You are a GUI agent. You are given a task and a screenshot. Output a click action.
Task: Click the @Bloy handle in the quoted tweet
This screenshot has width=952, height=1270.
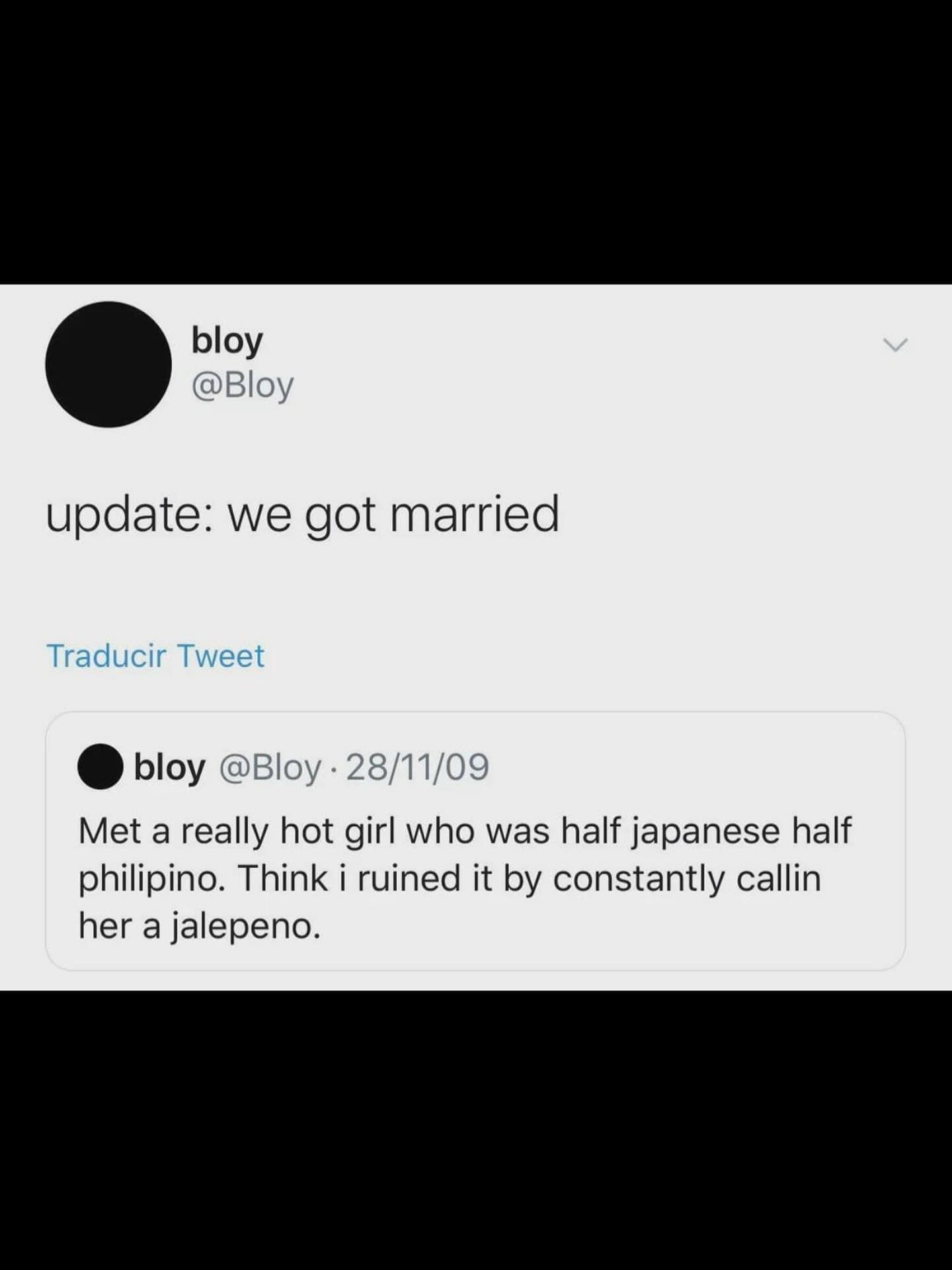tap(269, 767)
